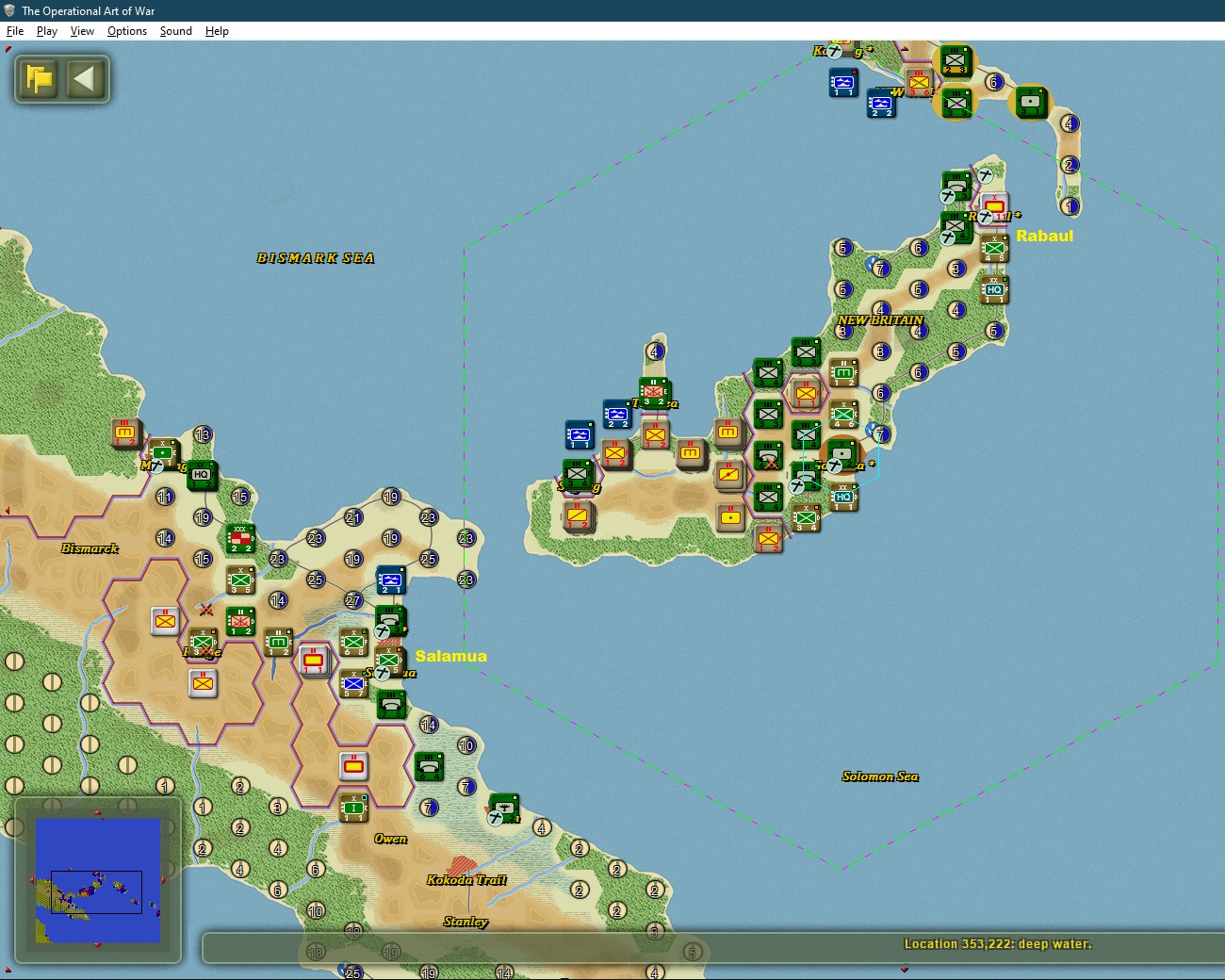Open the Sound menu
This screenshot has height=980, width=1225.
(176, 31)
